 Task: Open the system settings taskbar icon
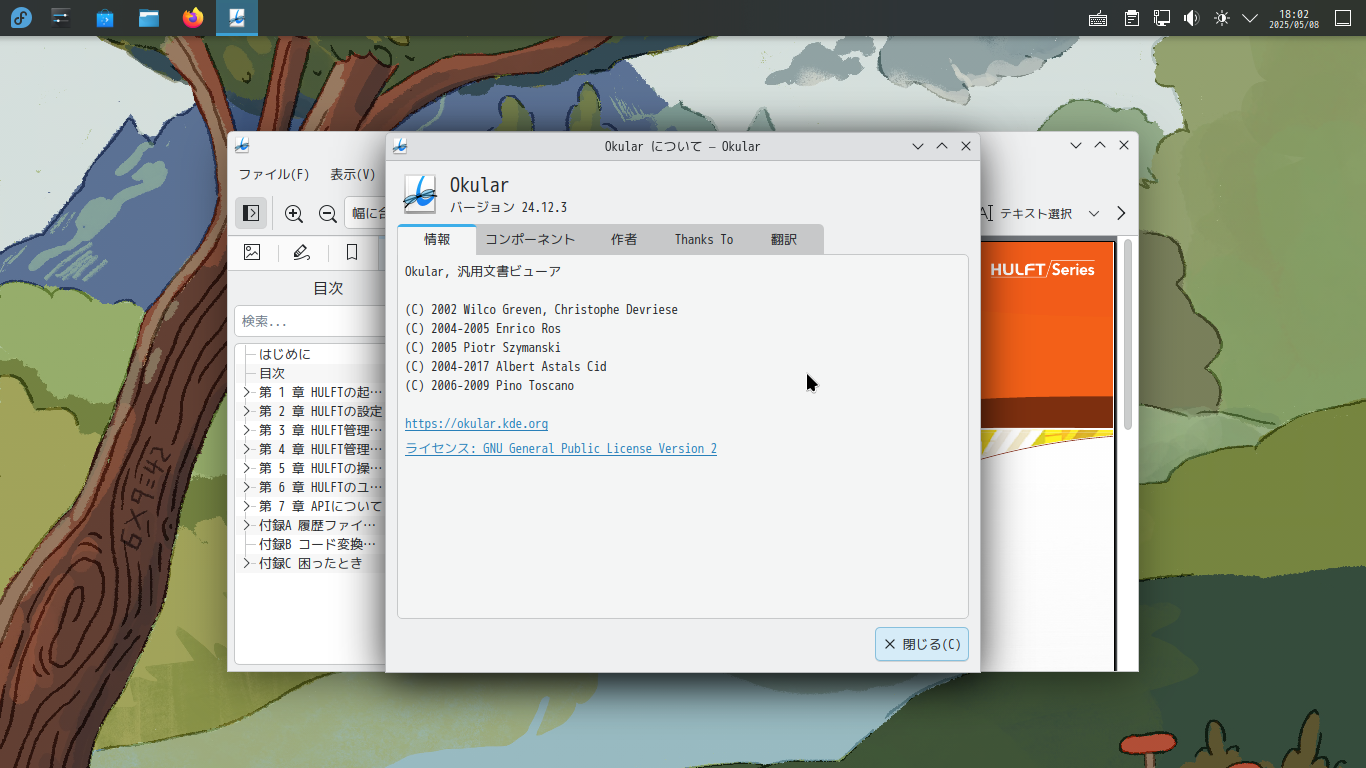[61, 17]
